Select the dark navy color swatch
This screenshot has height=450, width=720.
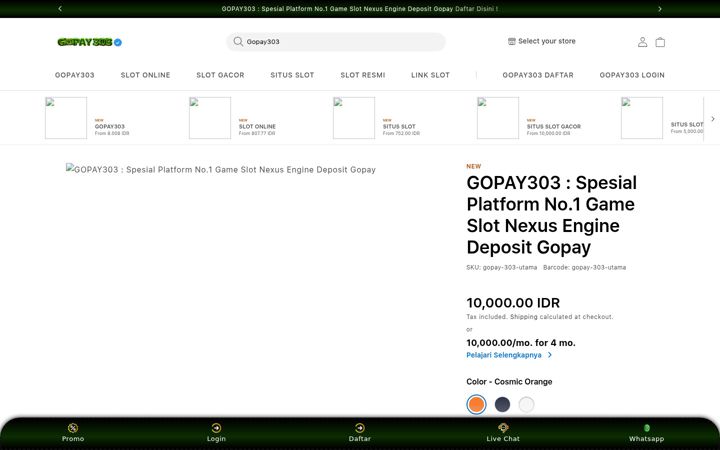(502, 405)
